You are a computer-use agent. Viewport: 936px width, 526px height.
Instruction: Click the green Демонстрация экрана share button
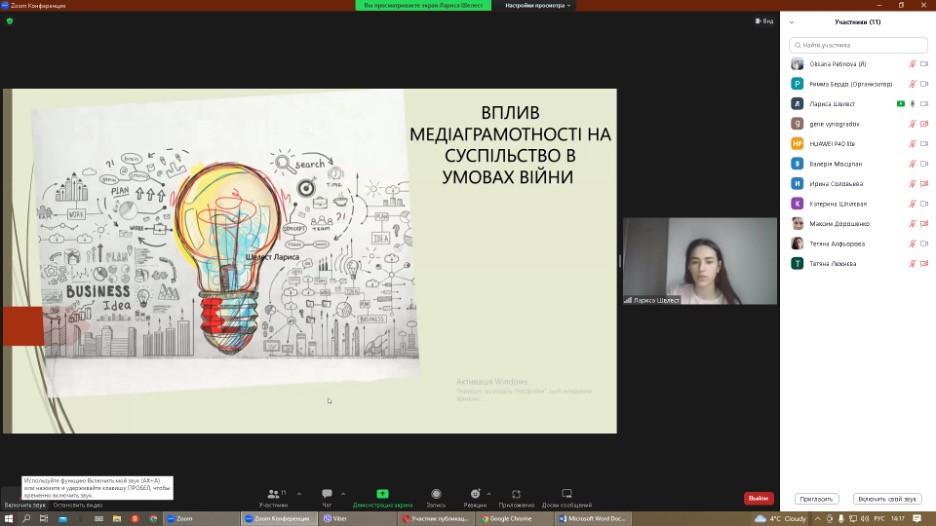(381, 494)
